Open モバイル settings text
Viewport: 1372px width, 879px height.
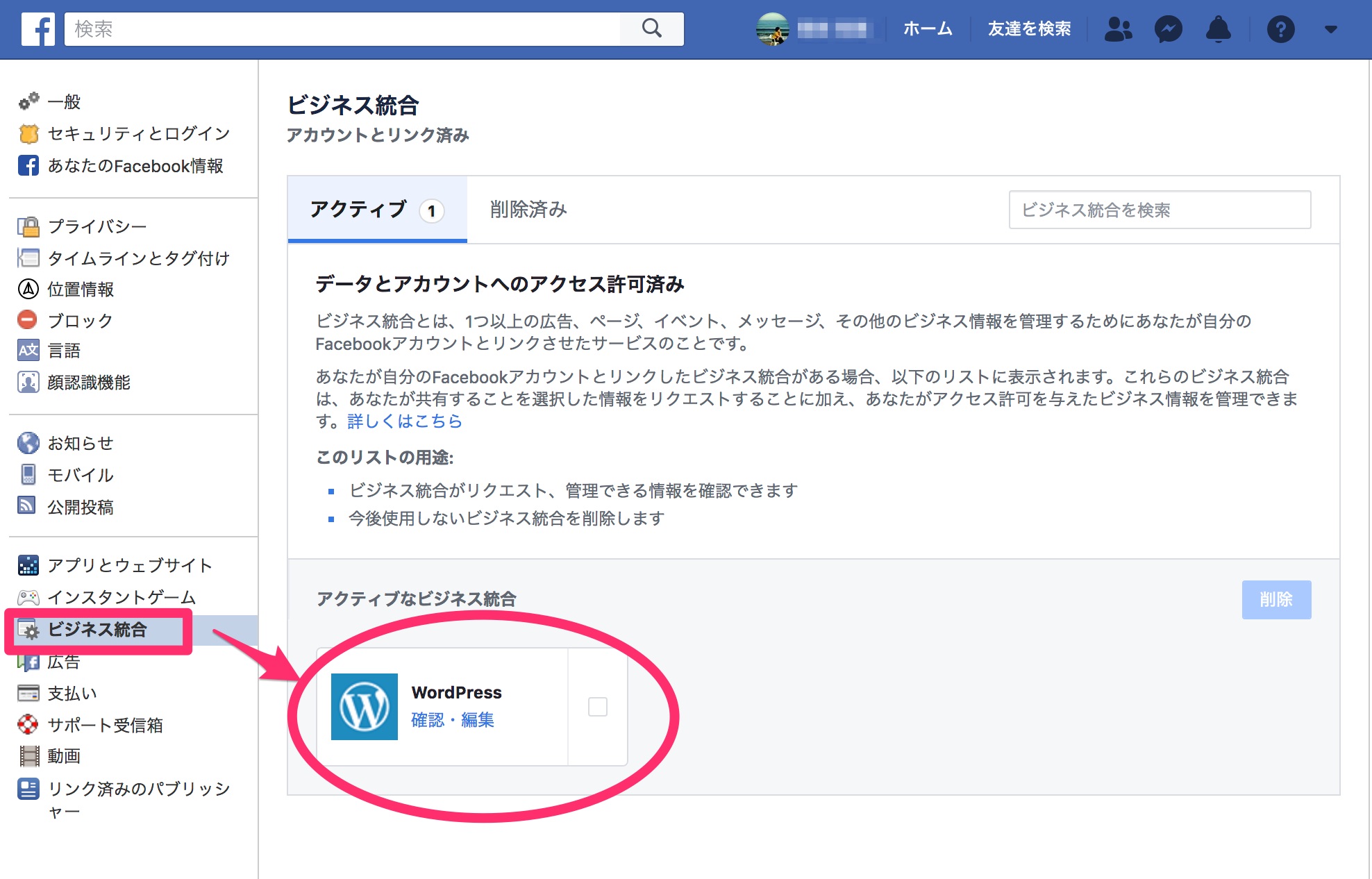pos(81,474)
